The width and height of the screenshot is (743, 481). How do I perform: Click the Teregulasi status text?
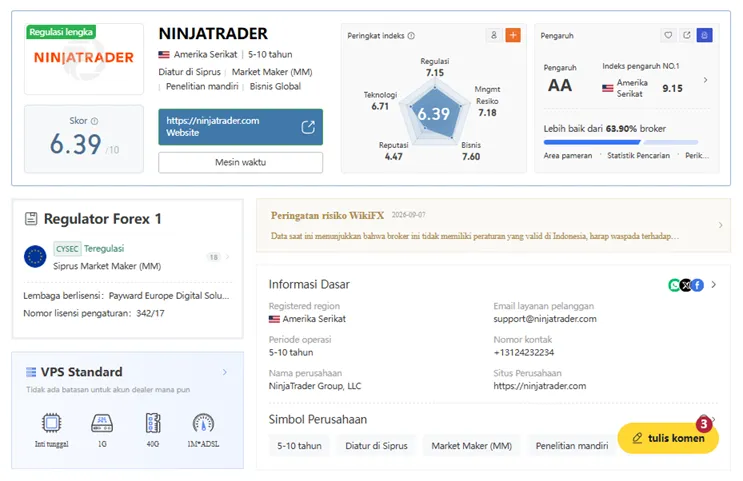[x=104, y=248]
